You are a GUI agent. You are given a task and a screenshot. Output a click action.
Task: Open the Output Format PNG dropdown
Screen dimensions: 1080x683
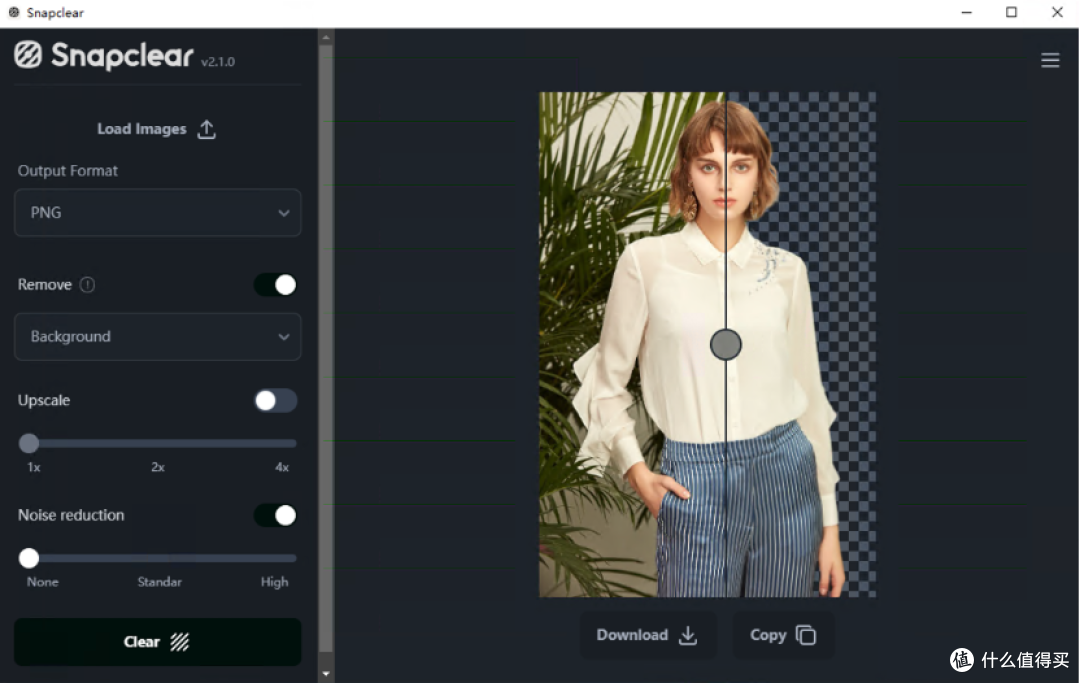pos(158,213)
